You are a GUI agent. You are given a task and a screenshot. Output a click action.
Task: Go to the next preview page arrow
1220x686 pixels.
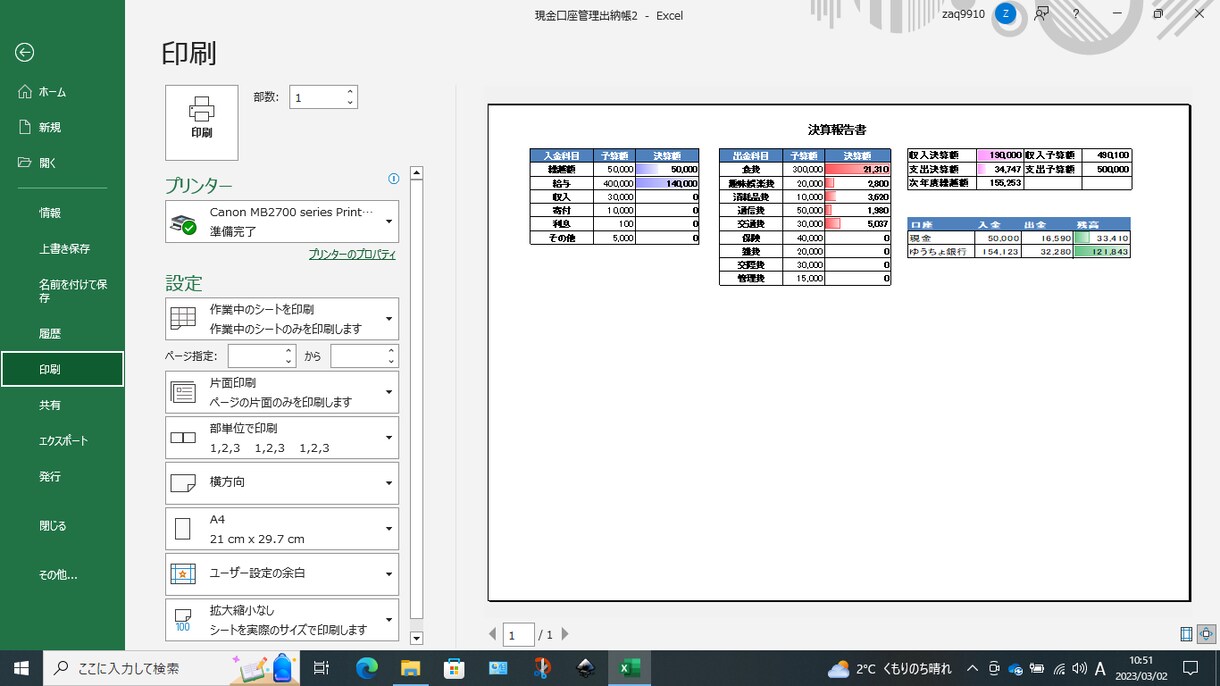(565, 634)
